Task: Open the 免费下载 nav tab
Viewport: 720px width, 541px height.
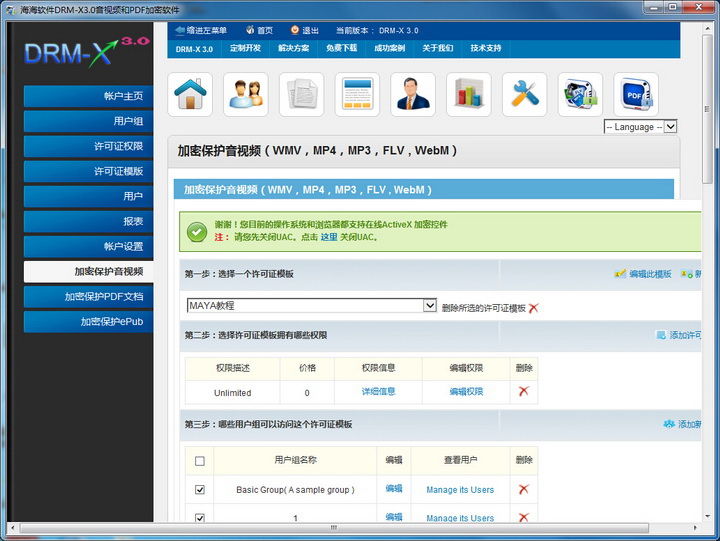Action: (x=342, y=48)
